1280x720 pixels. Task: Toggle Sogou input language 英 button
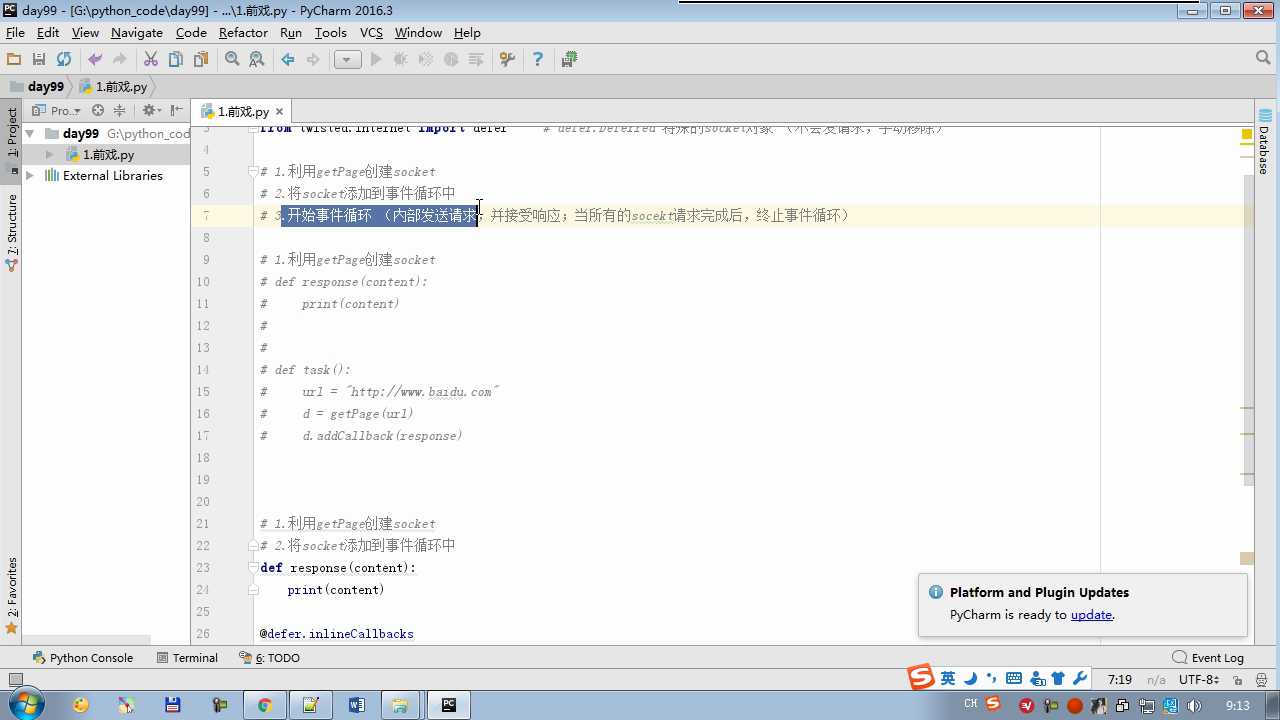point(948,679)
